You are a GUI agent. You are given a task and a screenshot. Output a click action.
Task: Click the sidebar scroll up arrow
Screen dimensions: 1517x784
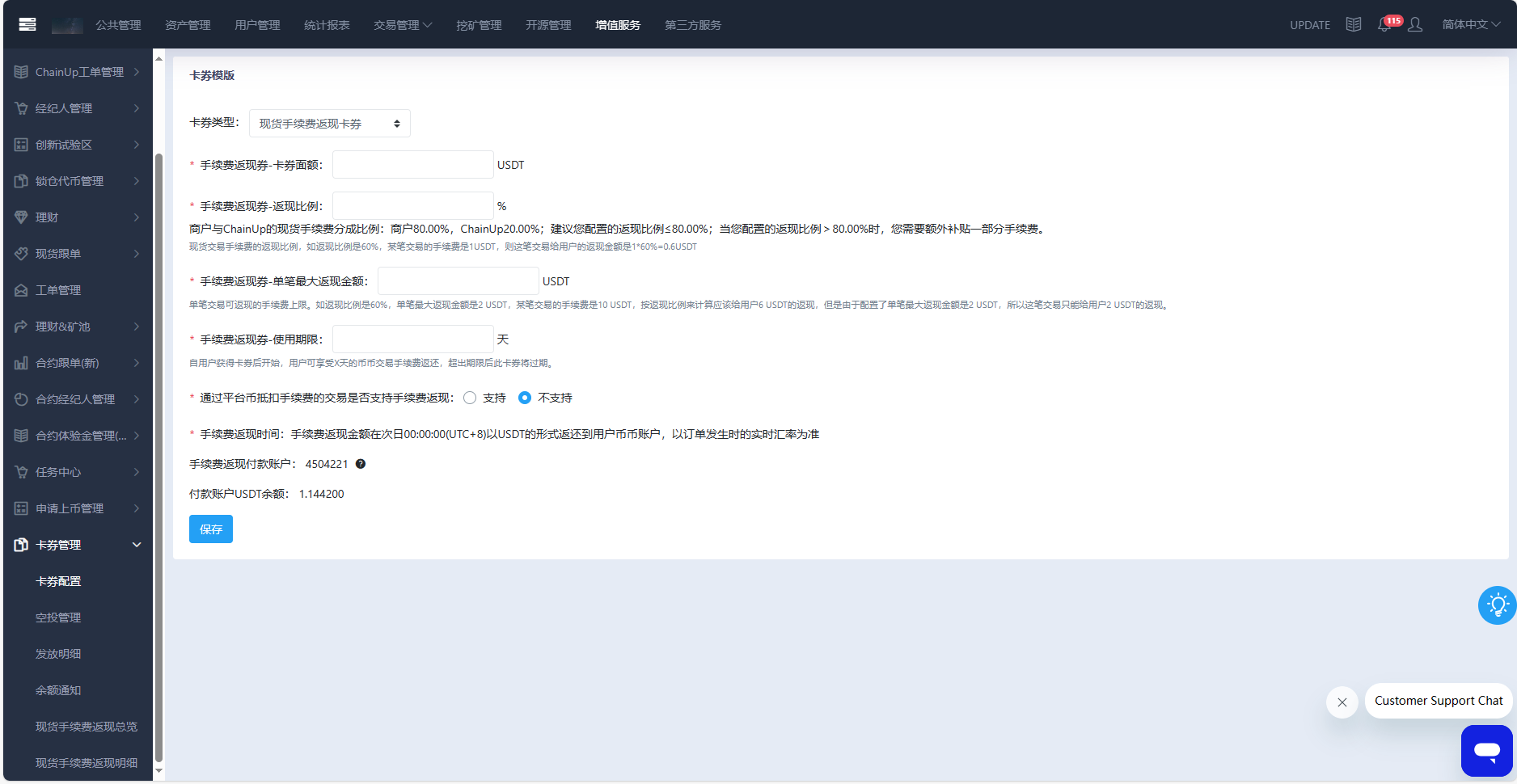point(158,59)
